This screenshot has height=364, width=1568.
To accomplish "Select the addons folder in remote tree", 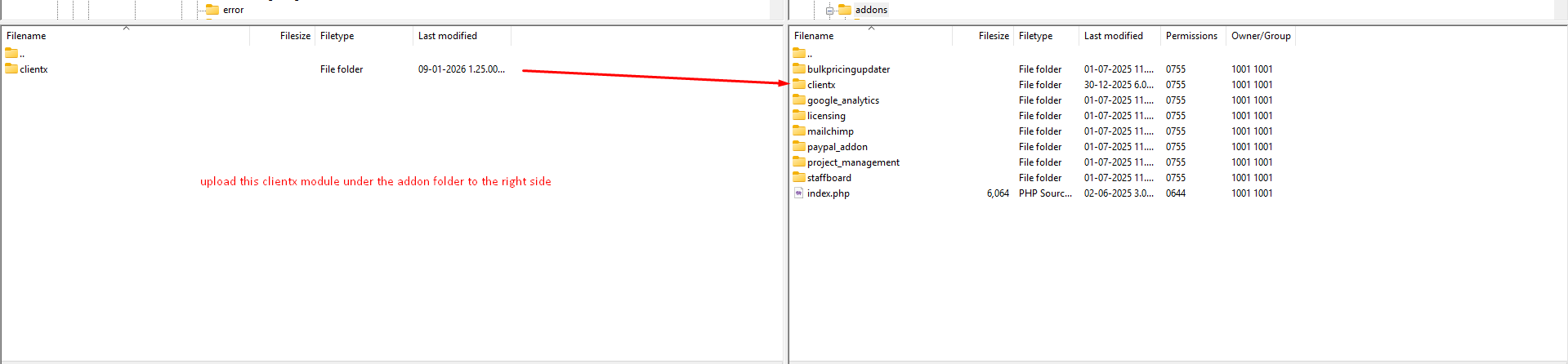I will coord(871,10).
